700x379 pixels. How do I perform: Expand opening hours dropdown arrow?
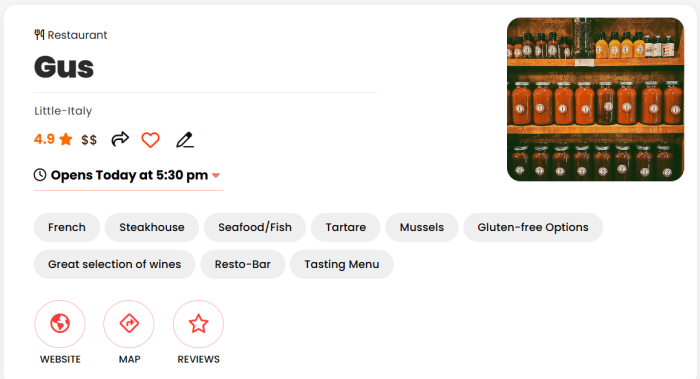click(216, 175)
